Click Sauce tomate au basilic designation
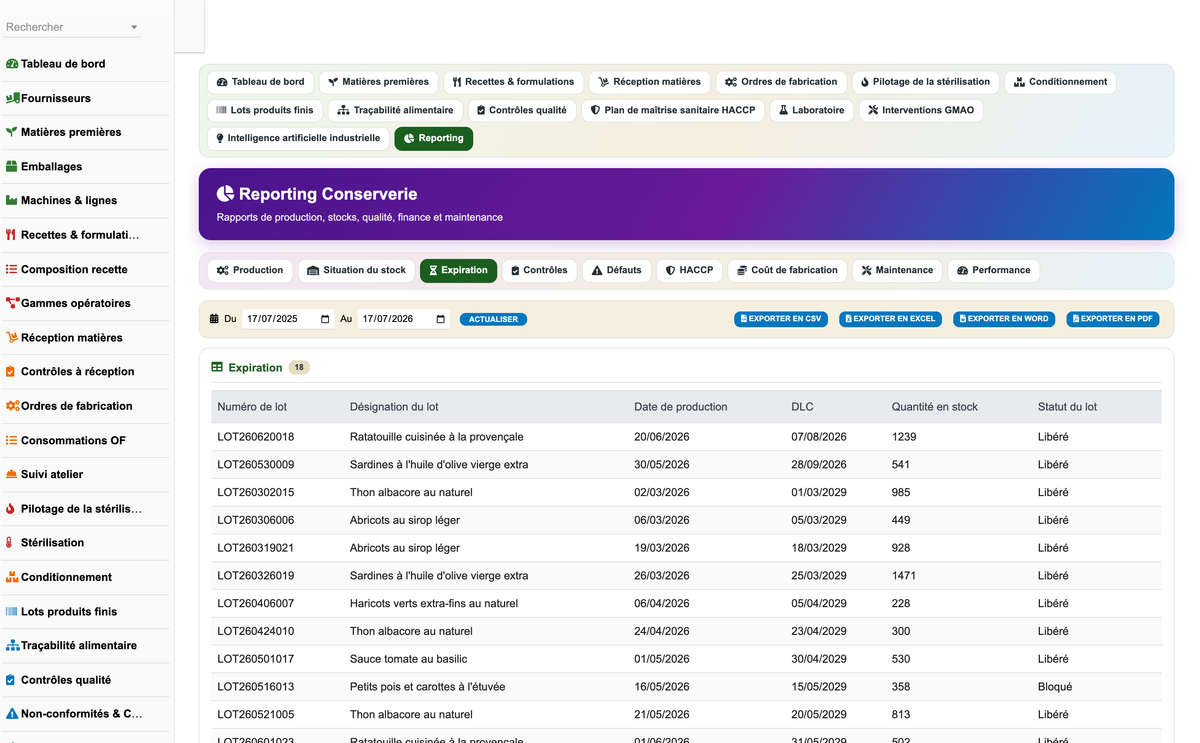This screenshot has height=743, width=1200. pyautogui.click(x=408, y=659)
